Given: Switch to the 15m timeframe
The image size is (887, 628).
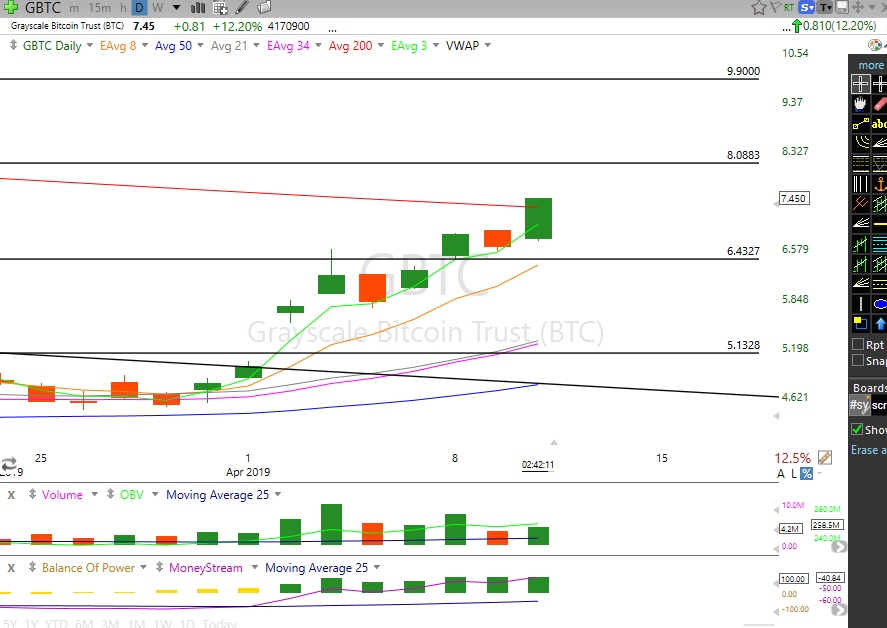Looking at the screenshot, I should coord(100,8).
